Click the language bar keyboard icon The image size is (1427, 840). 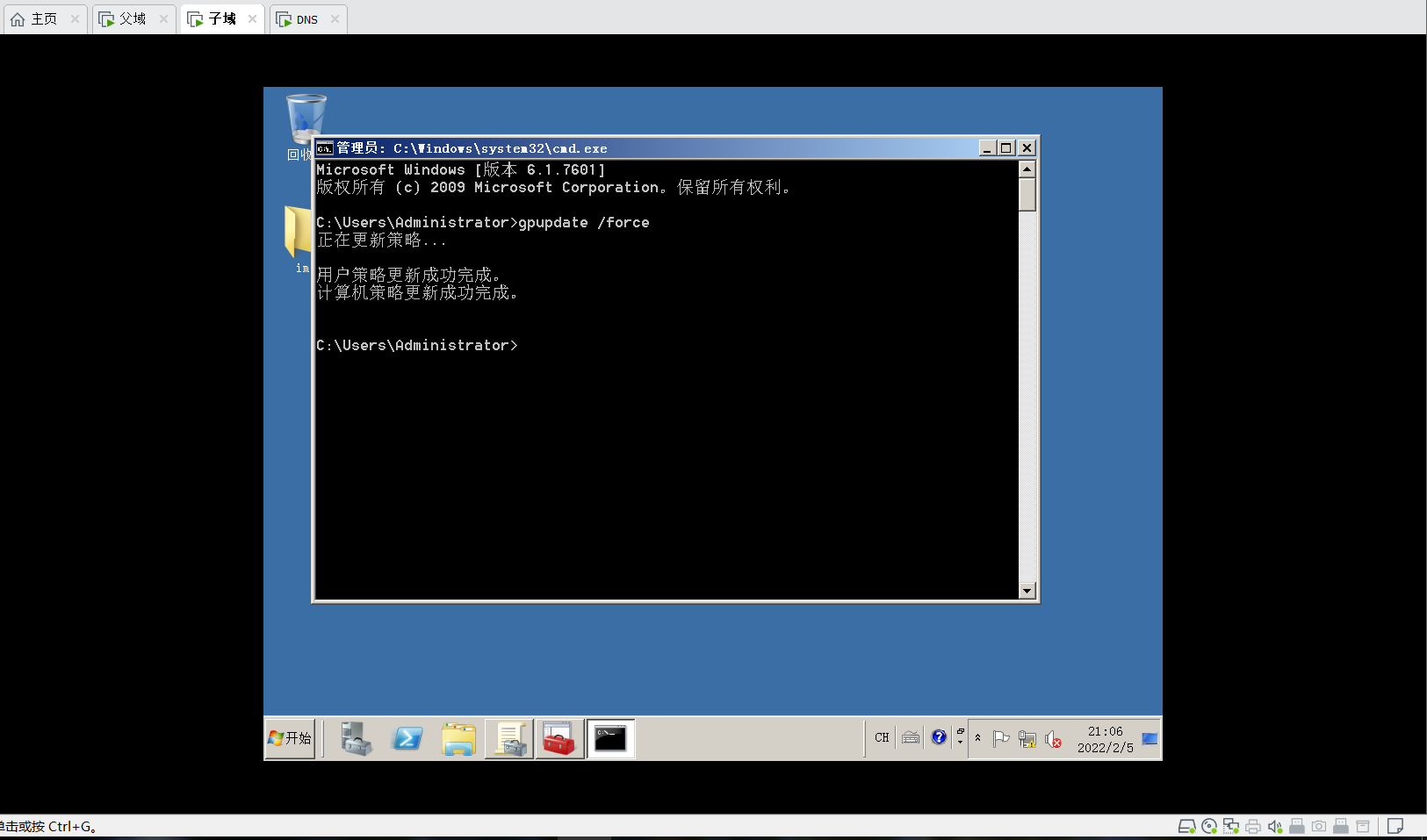911,737
